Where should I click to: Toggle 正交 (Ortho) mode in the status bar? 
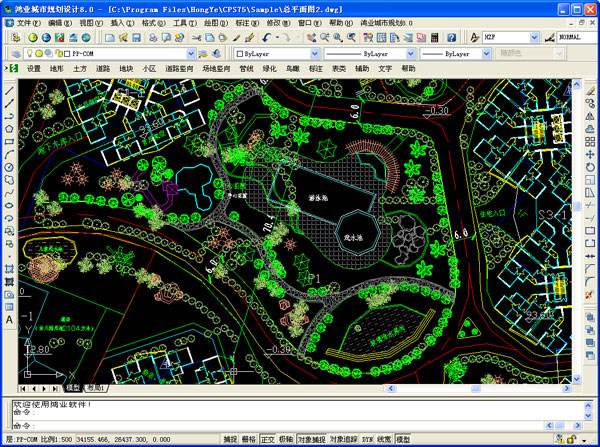pos(268,439)
